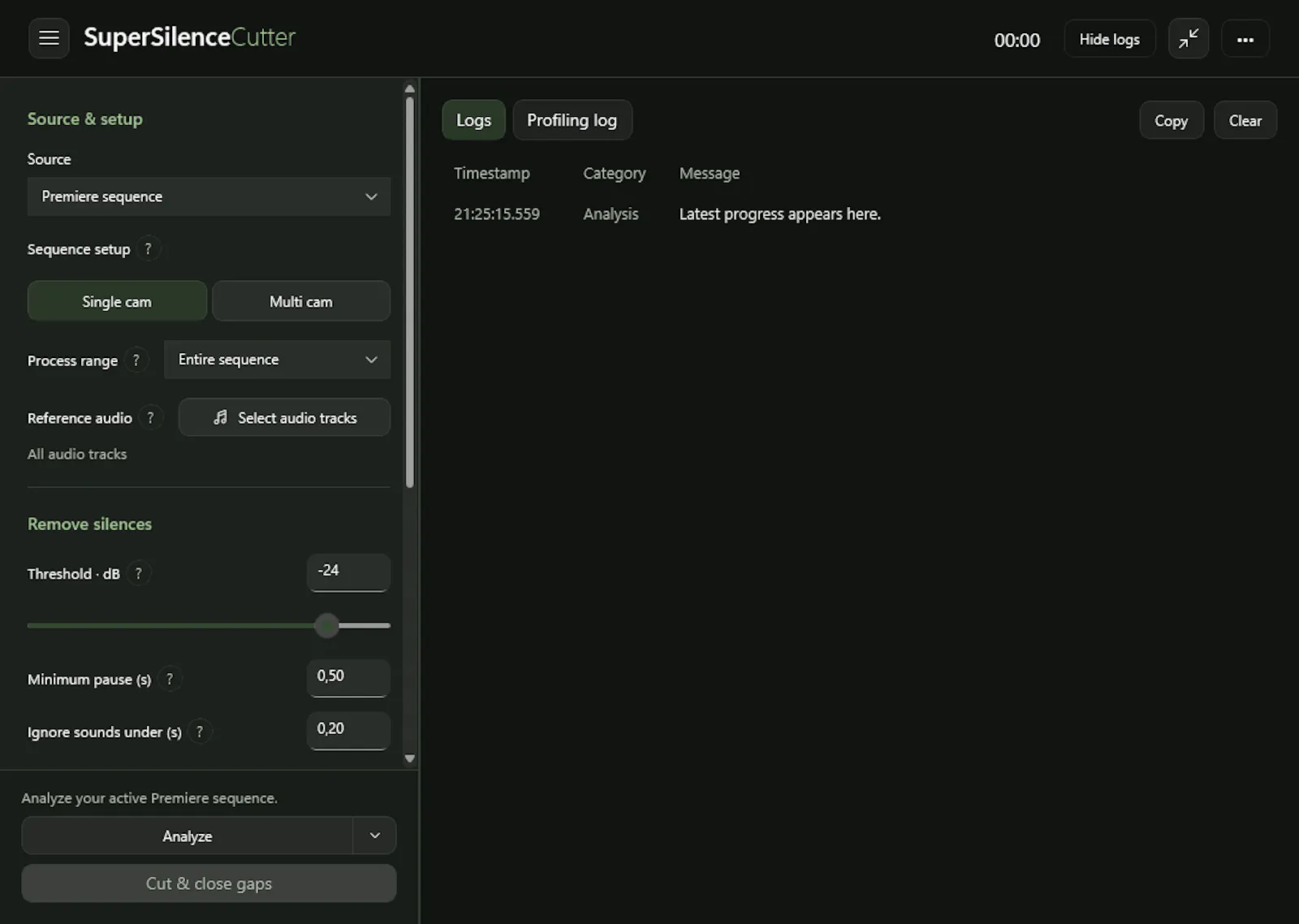Click the Category column header
1299x924 pixels.
point(615,173)
